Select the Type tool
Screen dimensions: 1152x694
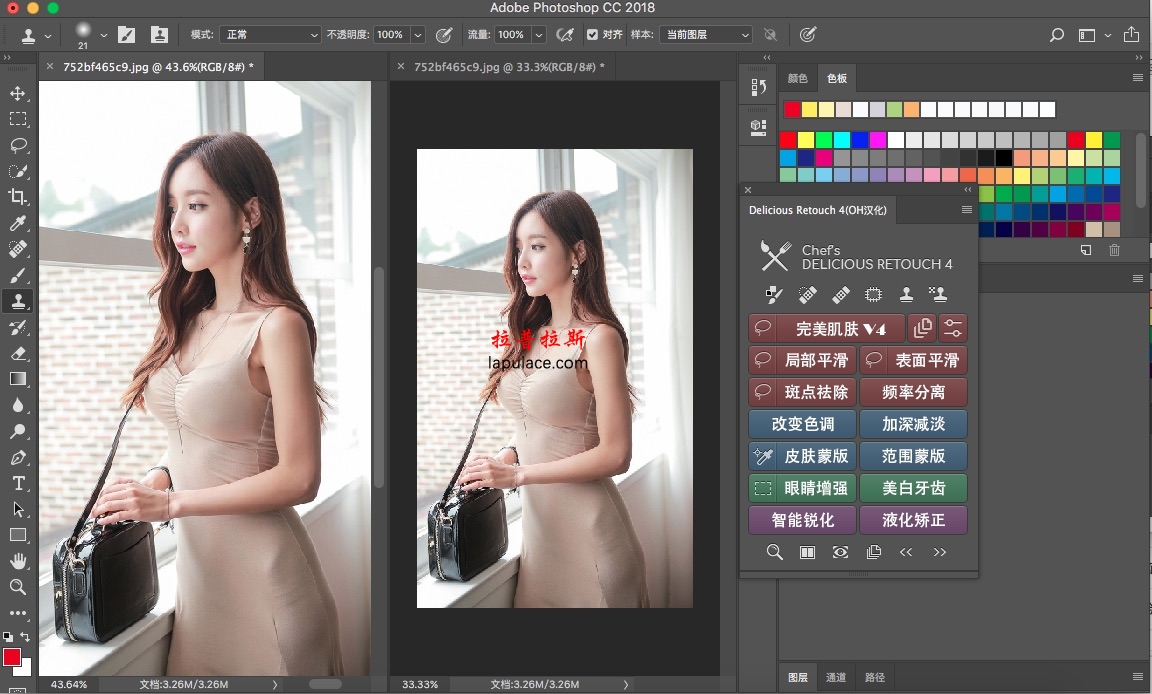pos(18,483)
